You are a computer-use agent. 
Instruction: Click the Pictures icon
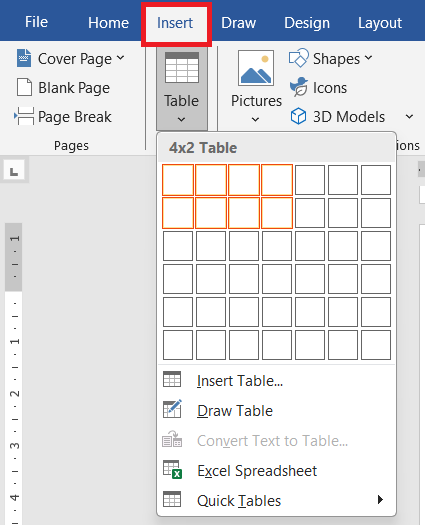[x=256, y=68]
